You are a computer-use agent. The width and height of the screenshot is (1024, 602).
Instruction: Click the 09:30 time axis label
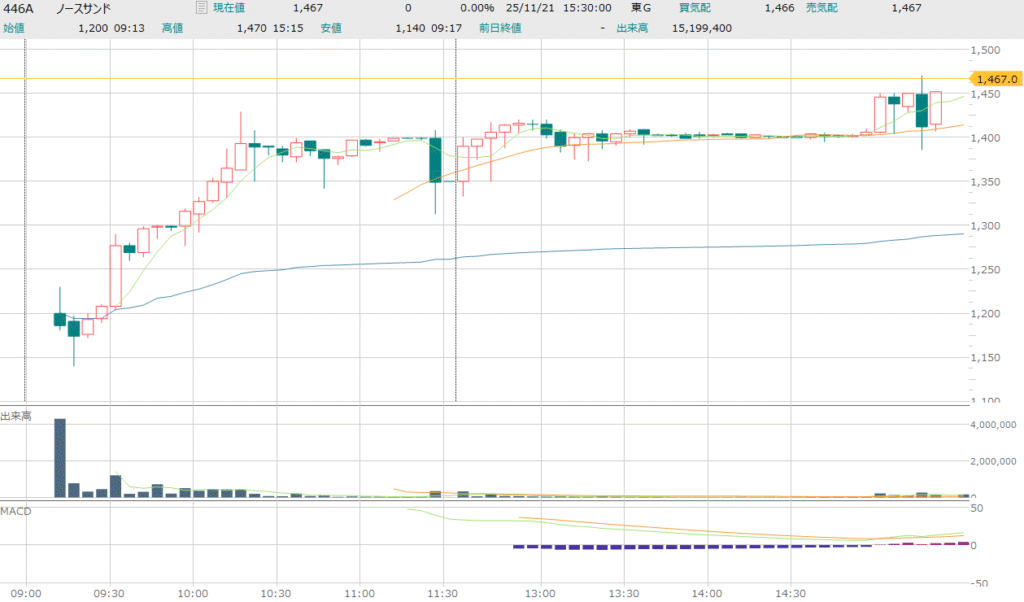point(109,592)
